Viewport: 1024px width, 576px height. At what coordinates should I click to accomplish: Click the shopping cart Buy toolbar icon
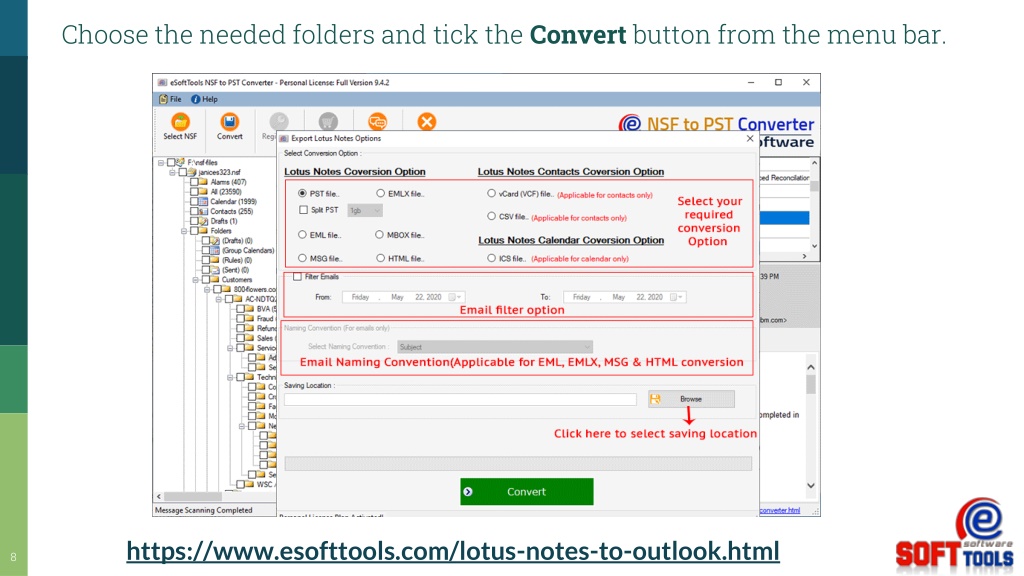(x=328, y=121)
